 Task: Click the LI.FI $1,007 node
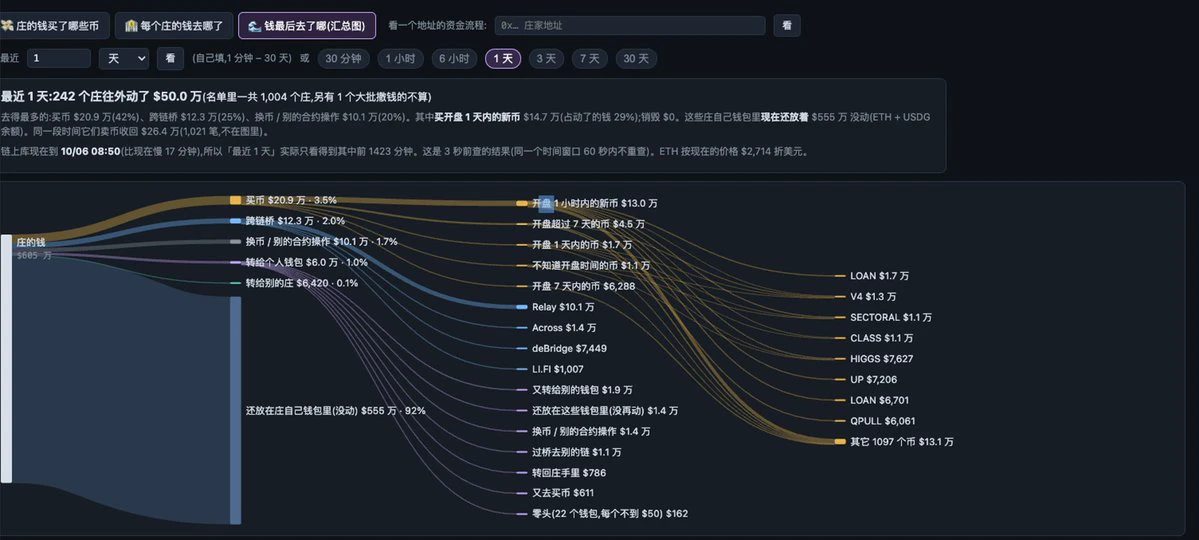557,369
